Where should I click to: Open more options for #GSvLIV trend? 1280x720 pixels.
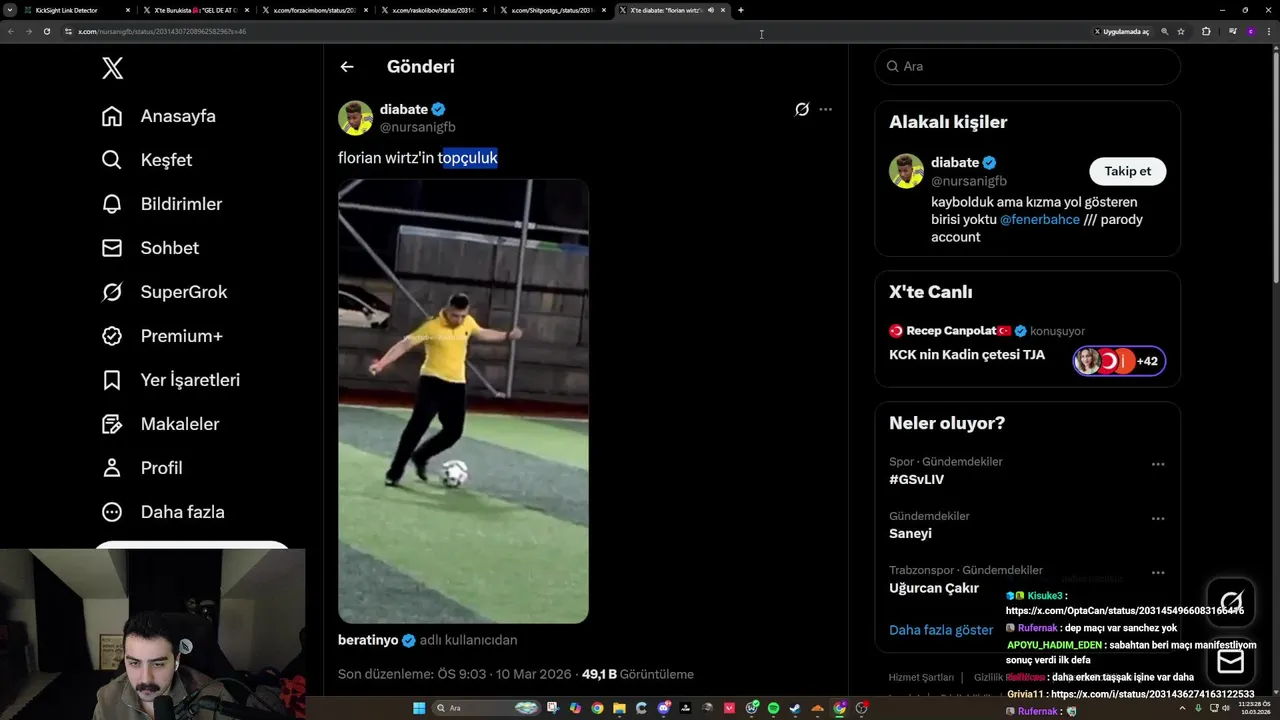(x=1158, y=464)
